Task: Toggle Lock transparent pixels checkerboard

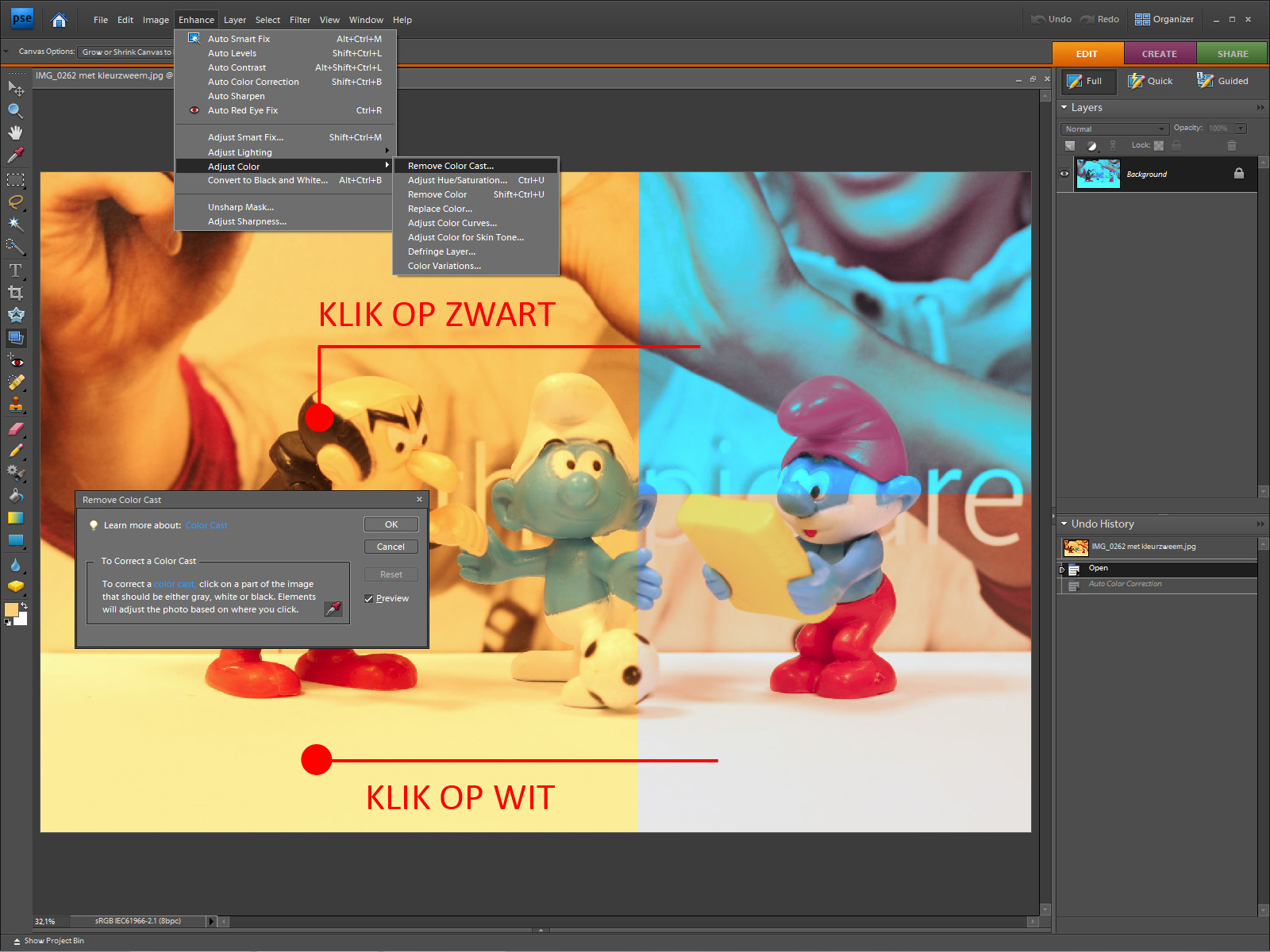Action: point(1159,145)
